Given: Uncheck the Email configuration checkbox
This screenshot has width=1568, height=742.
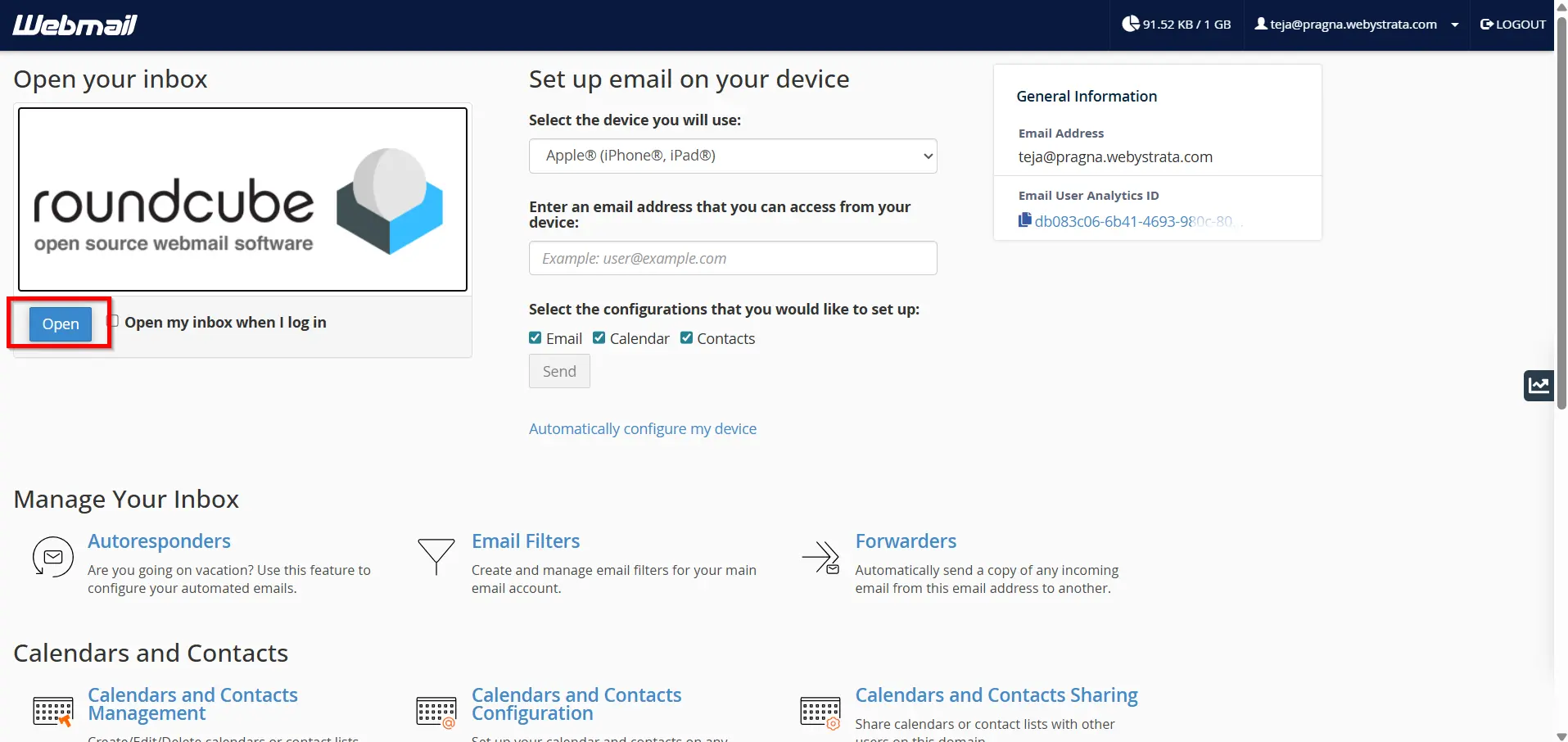Looking at the screenshot, I should tap(535, 338).
